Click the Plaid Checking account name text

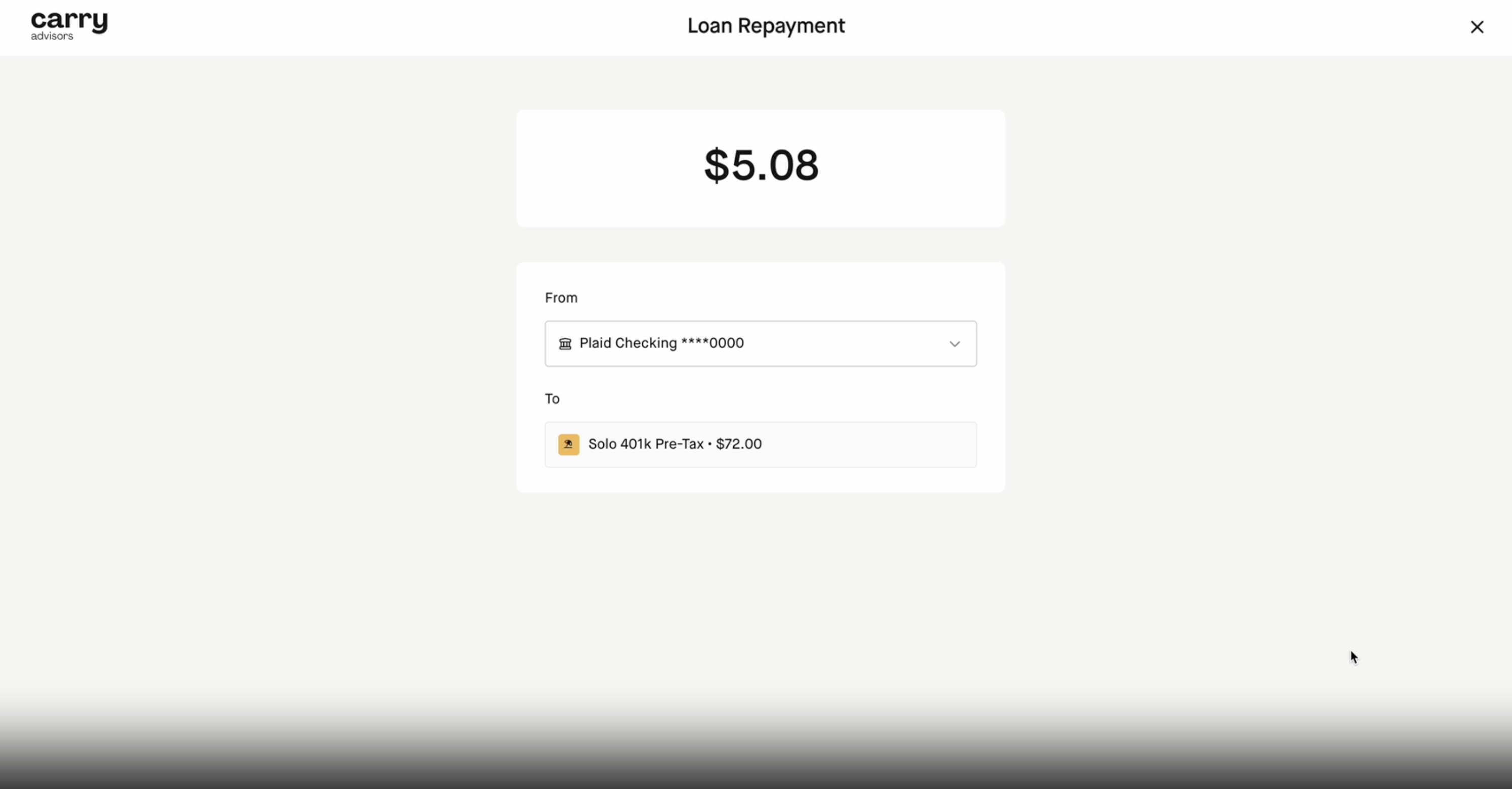[628, 343]
